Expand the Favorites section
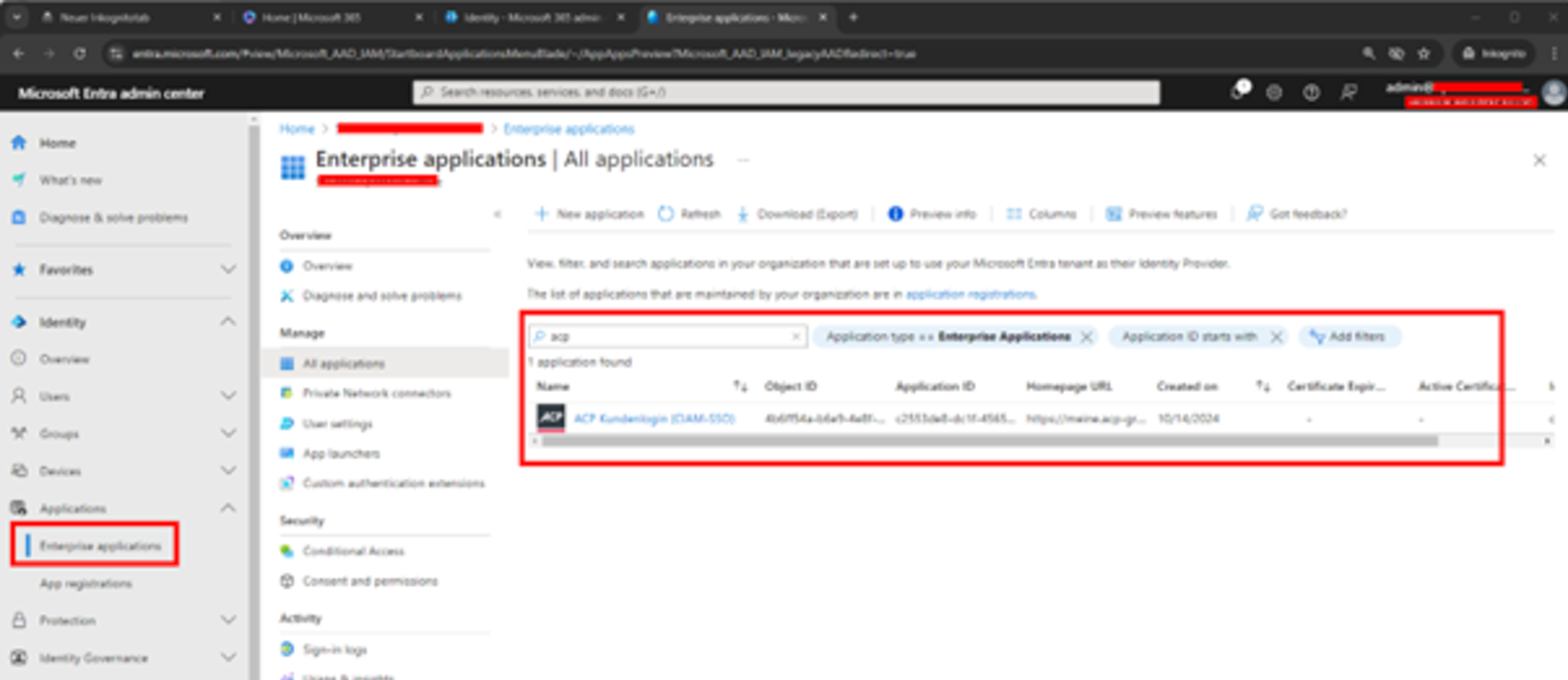Screen dimensions: 1568x680 point(228,269)
